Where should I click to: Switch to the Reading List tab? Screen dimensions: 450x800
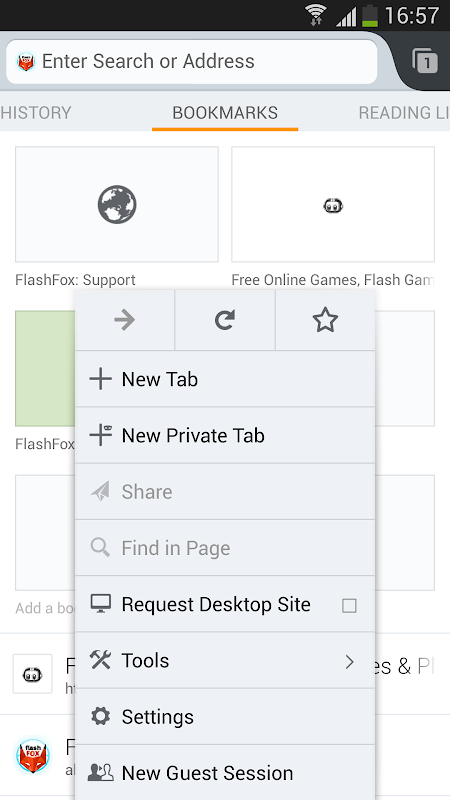pyautogui.click(x=404, y=112)
